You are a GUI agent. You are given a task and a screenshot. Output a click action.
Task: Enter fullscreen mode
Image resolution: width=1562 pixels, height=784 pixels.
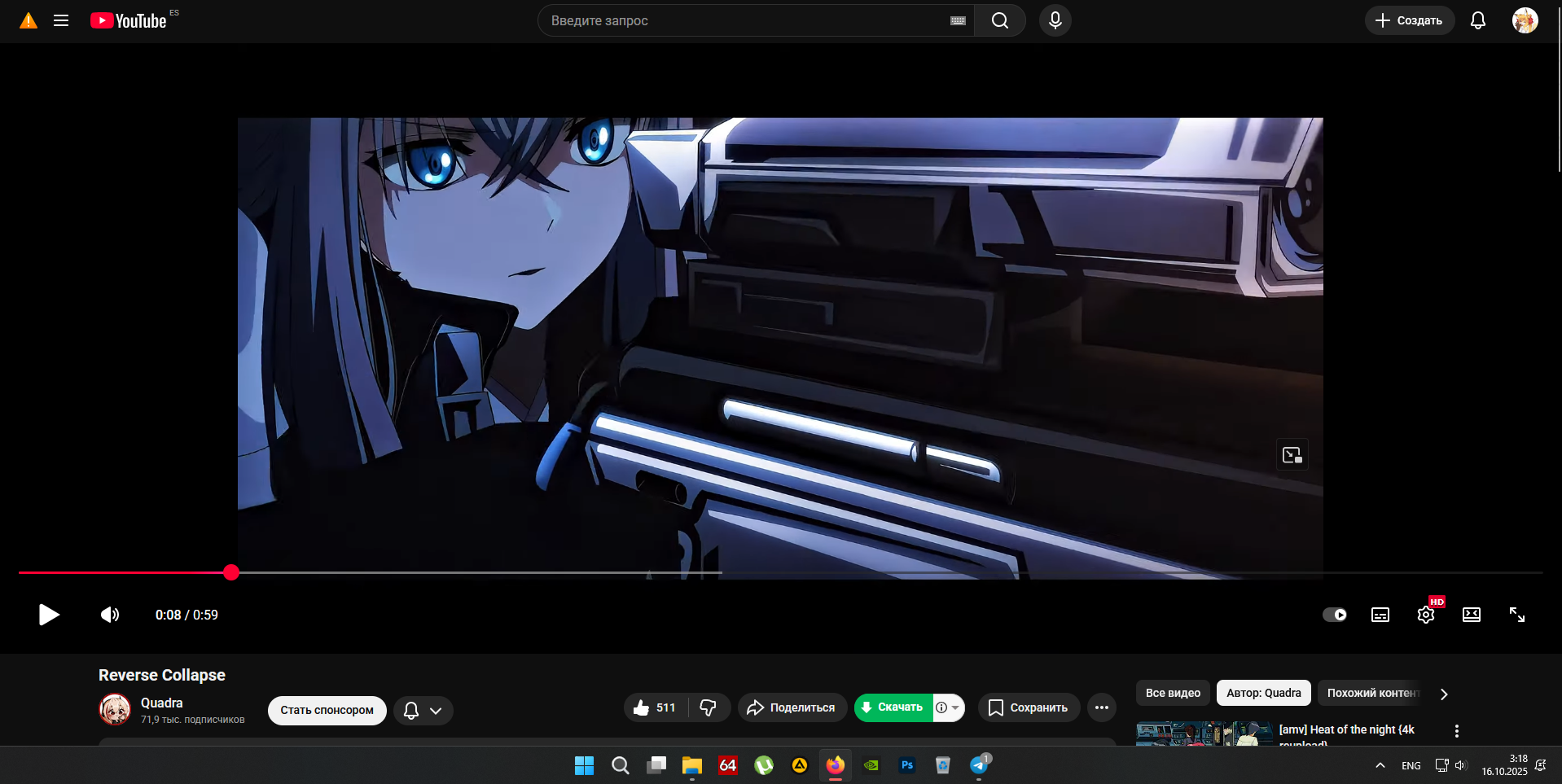1517,615
